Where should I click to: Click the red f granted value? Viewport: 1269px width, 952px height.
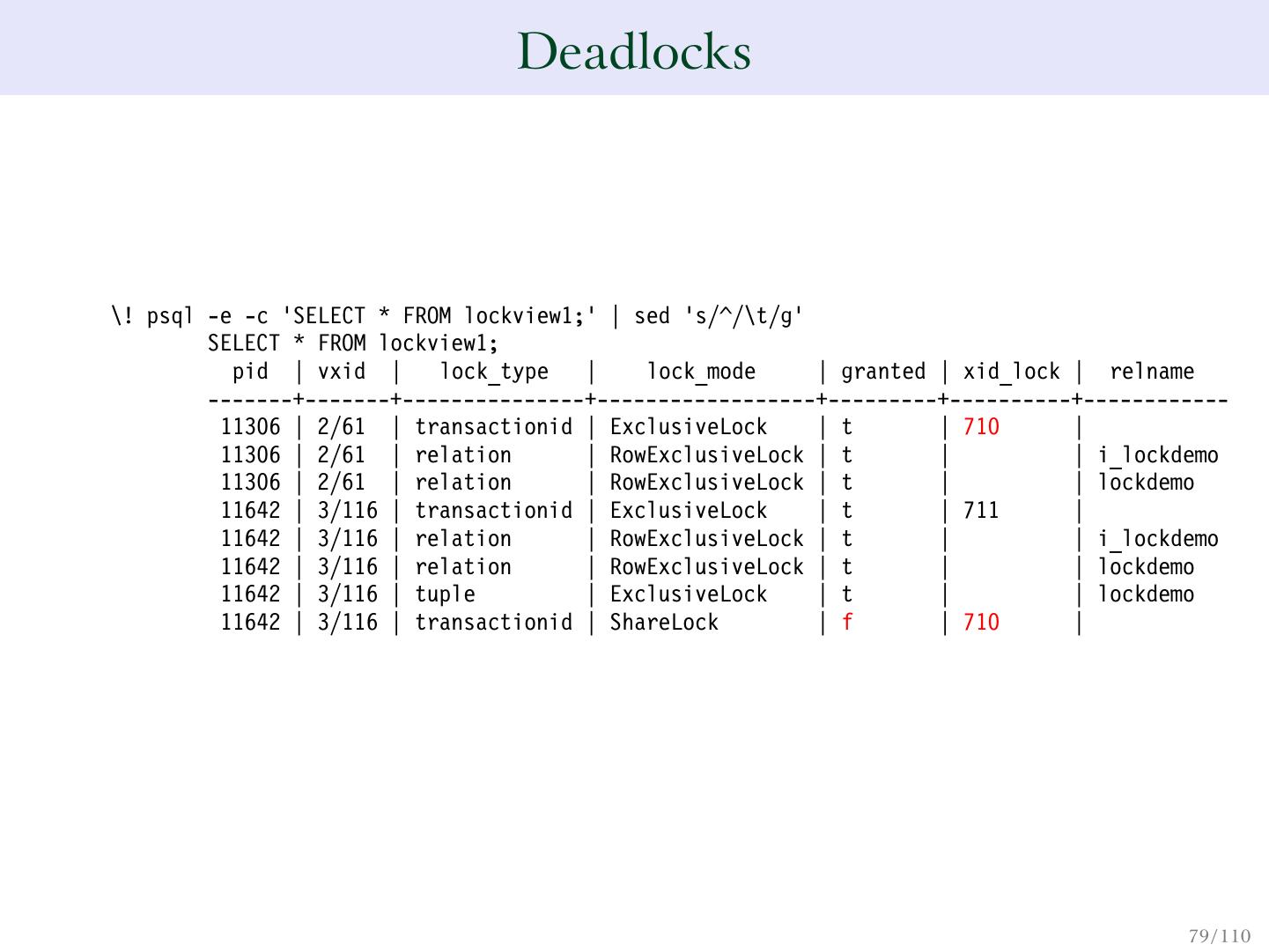point(847,623)
